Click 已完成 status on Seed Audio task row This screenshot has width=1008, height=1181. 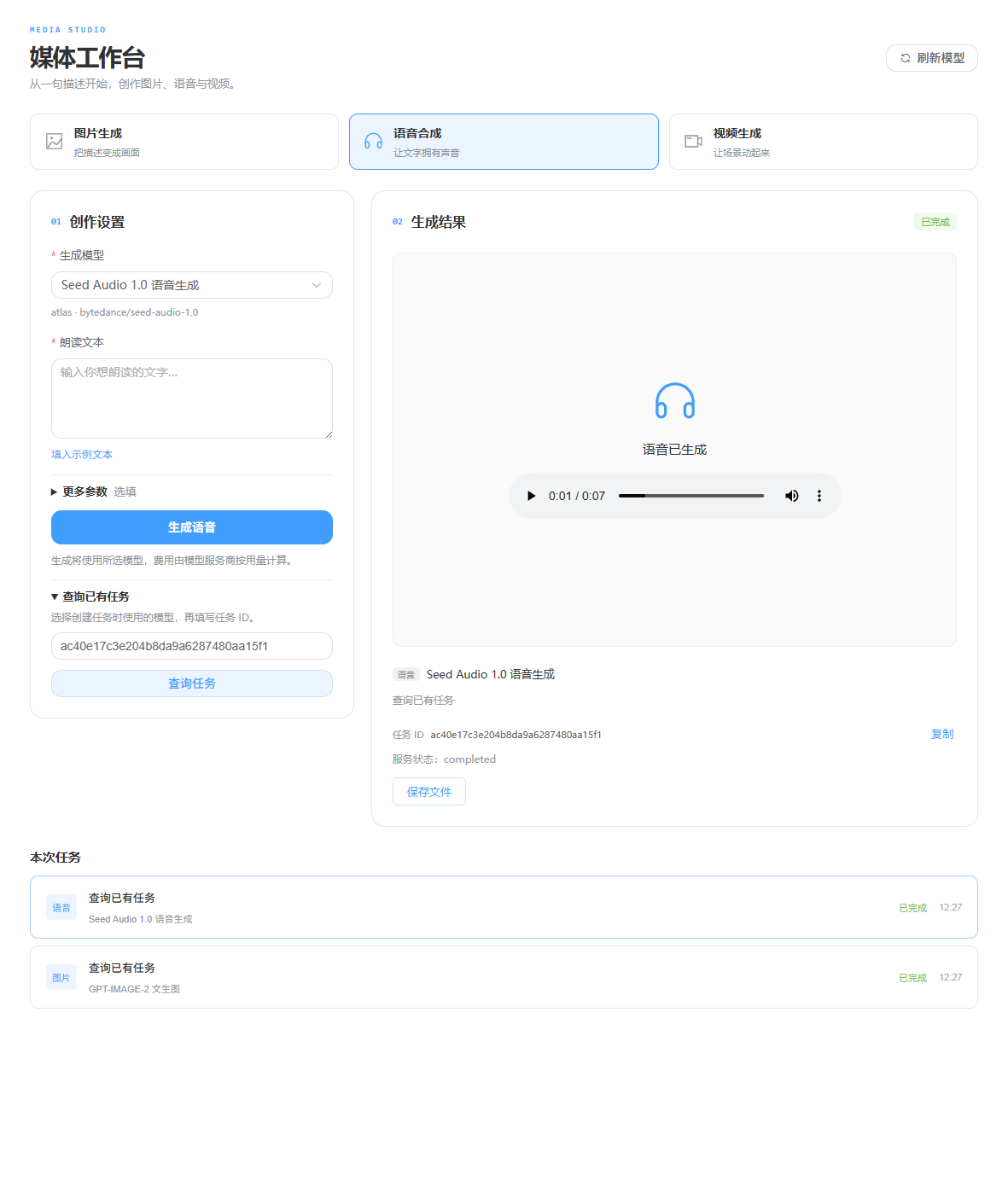912,908
